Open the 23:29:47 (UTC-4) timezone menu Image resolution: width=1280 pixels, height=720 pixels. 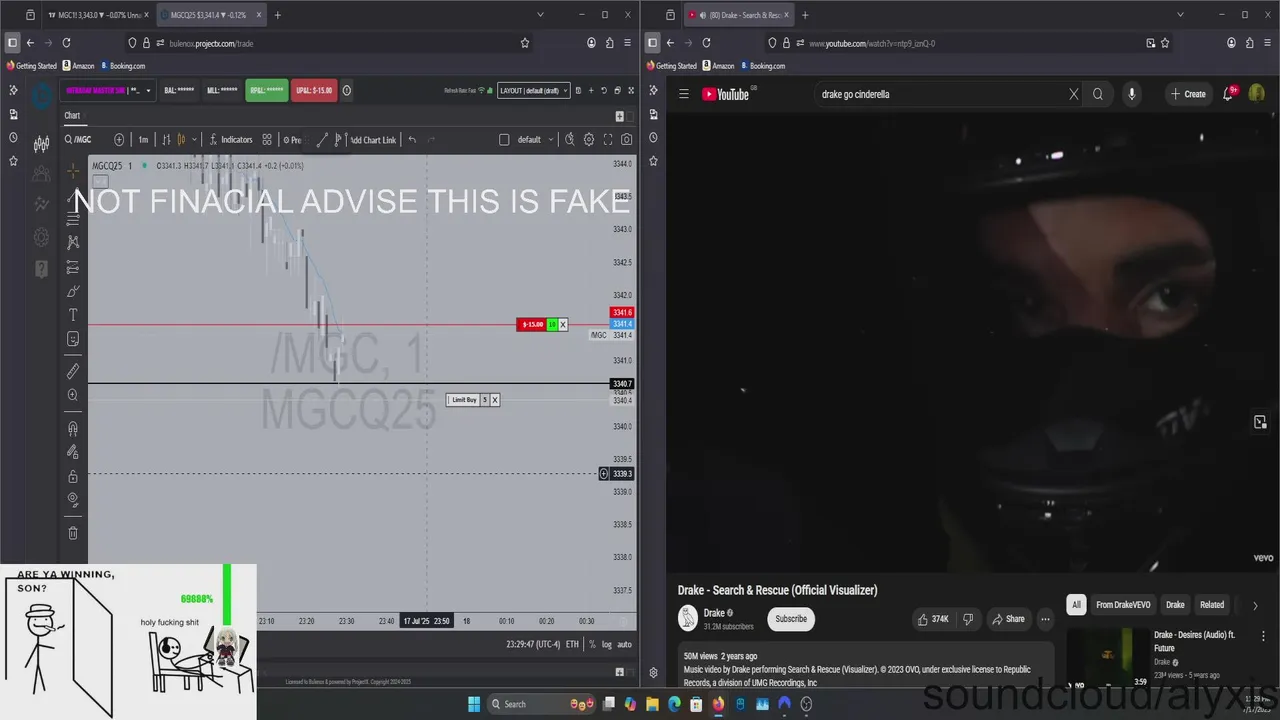click(533, 645)
